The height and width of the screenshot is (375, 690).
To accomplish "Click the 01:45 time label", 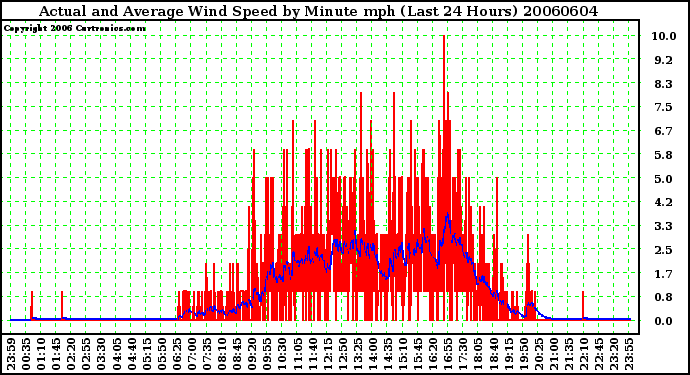I will click(56, 354).
